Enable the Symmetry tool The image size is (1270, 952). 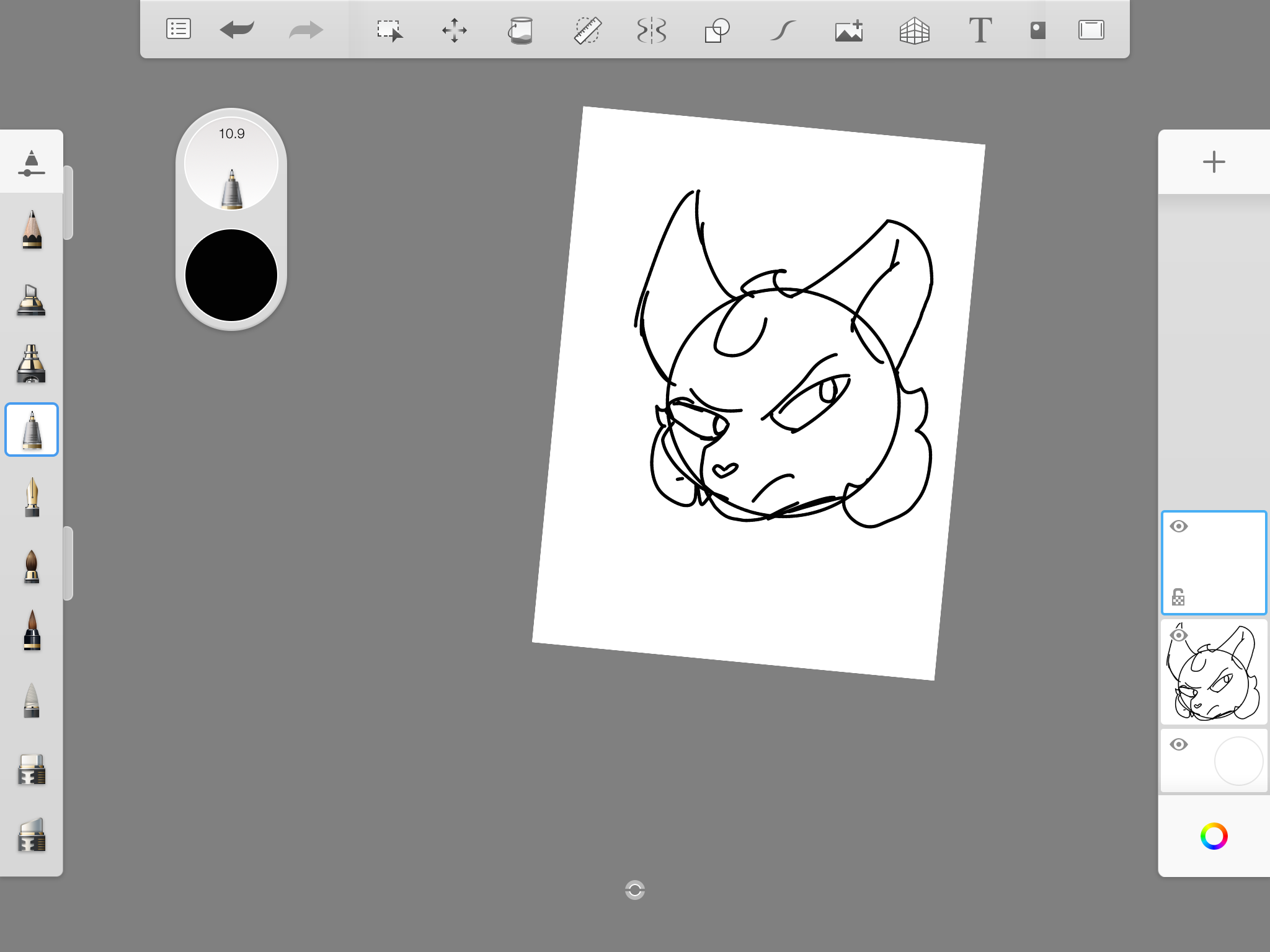[x=652, y=30]
